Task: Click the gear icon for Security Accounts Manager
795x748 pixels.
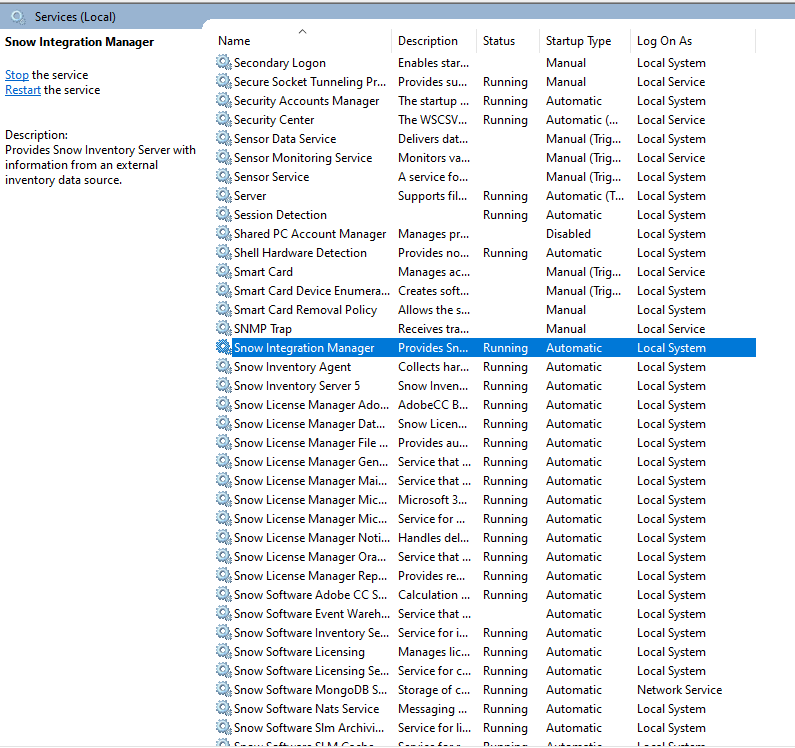Action: [x=224, y=100]
